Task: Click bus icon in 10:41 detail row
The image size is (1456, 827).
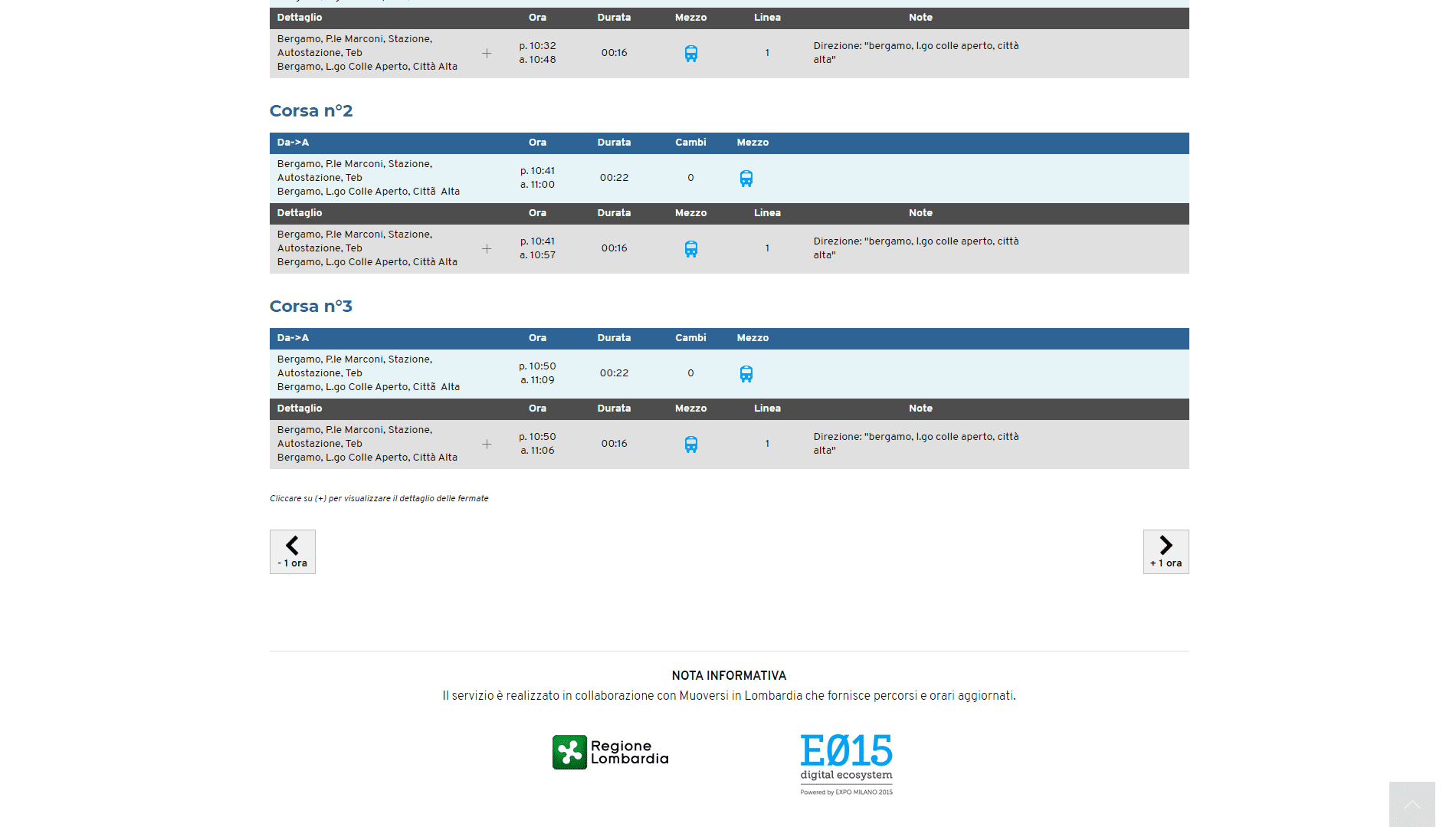Action: click(x=690, y=249)
